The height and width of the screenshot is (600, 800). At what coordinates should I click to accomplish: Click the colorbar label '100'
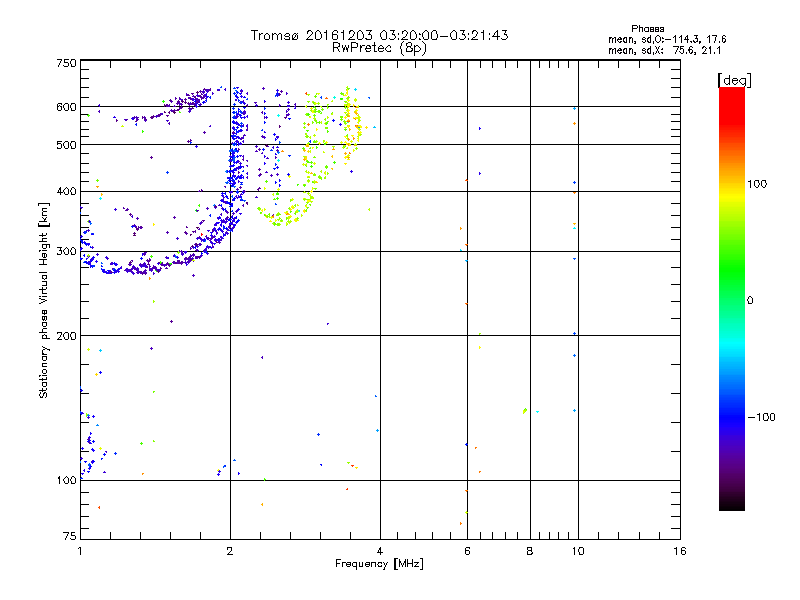(x=757, y=184)
